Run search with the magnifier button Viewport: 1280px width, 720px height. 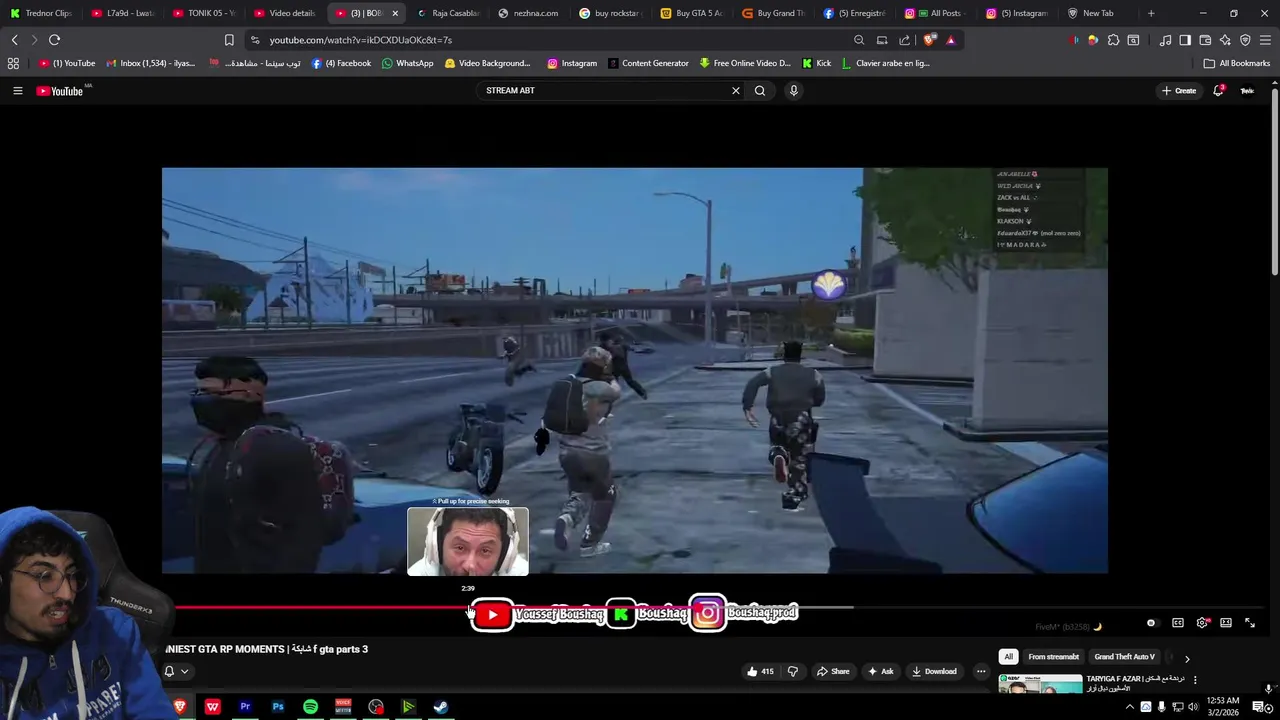pos(760,91)
